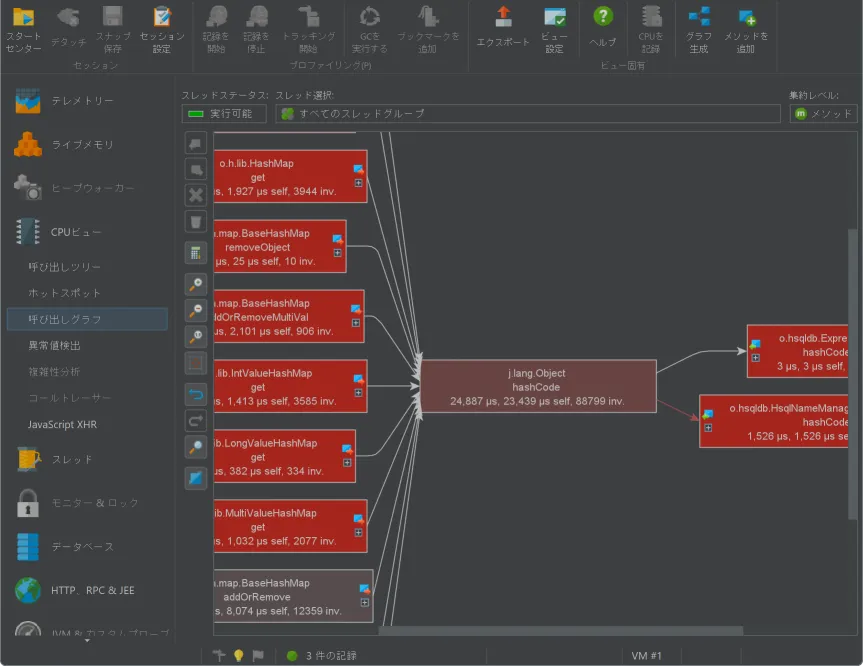Start recording with 記録を開始
Screen dimensions: 863x666
pos(216,30)
